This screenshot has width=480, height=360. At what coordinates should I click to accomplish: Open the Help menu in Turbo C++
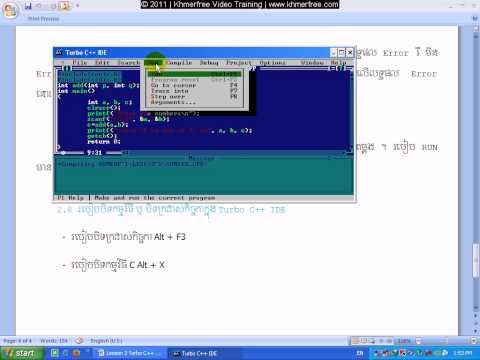point(338,63)
